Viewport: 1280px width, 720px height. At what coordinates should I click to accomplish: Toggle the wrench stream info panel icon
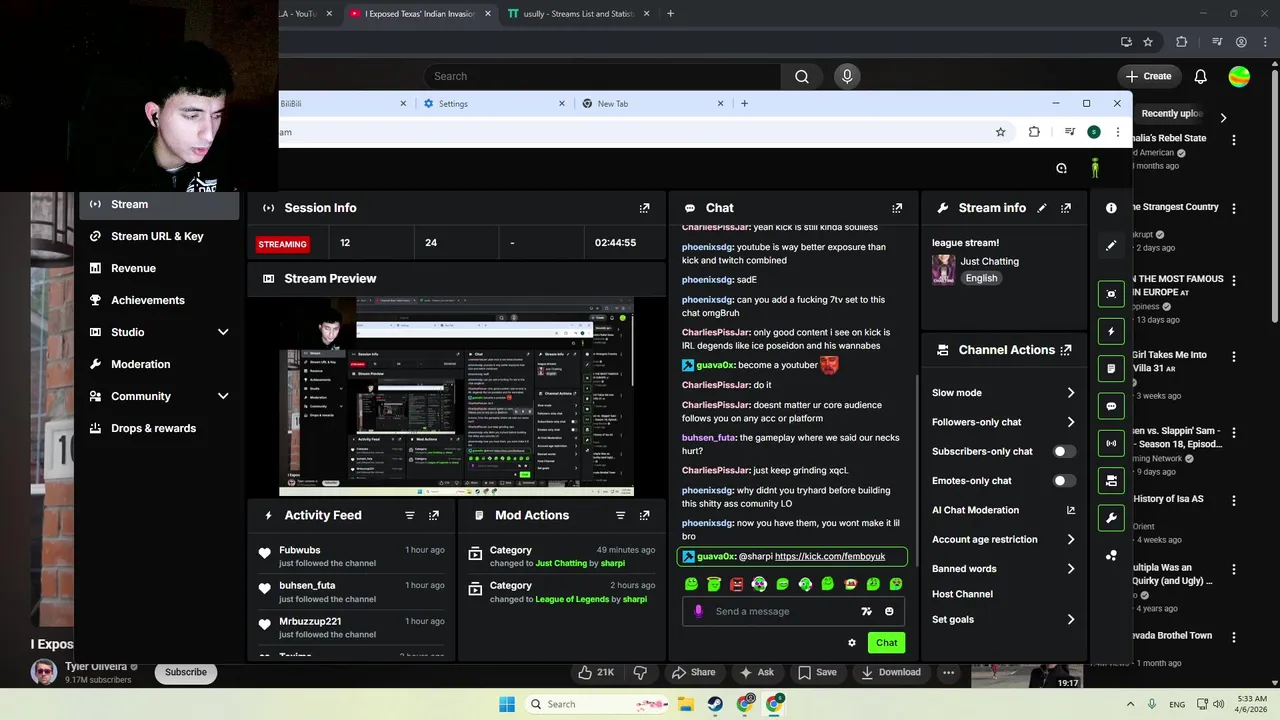click(1111, 518)
